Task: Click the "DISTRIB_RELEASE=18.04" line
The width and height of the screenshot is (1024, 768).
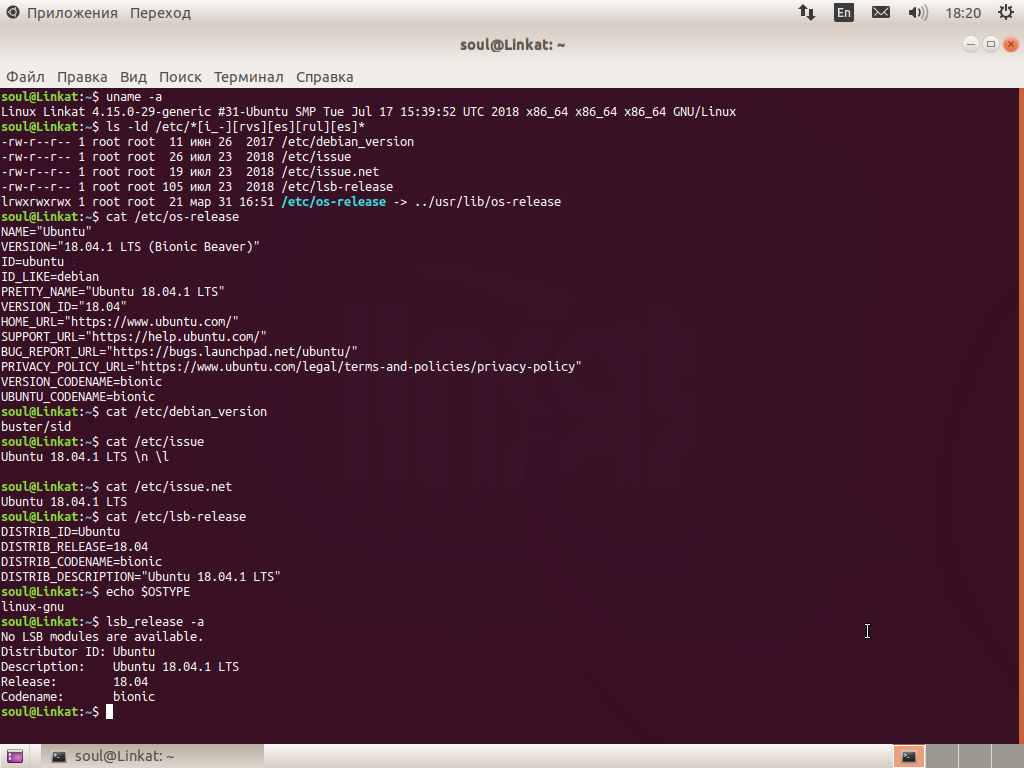Action: pos(74,547)
